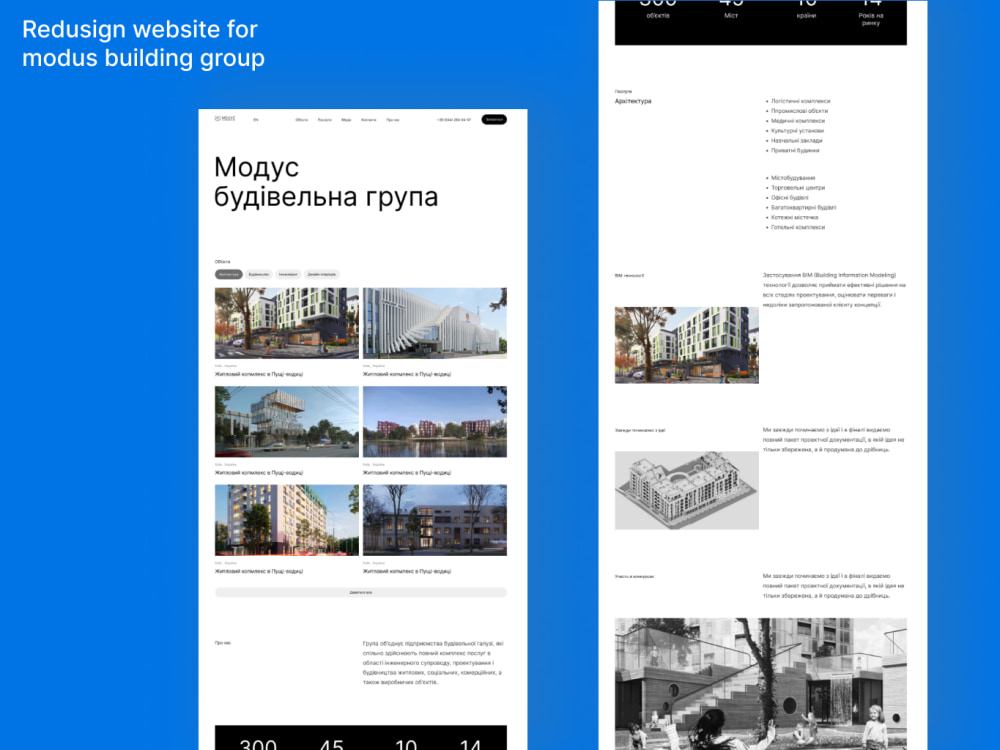Click the 'Багатоквартирні будівлі' list item

802,207
